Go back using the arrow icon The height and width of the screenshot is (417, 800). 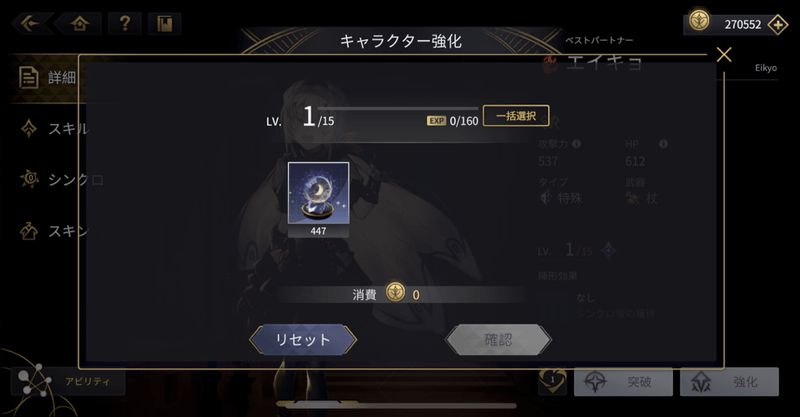32,23
